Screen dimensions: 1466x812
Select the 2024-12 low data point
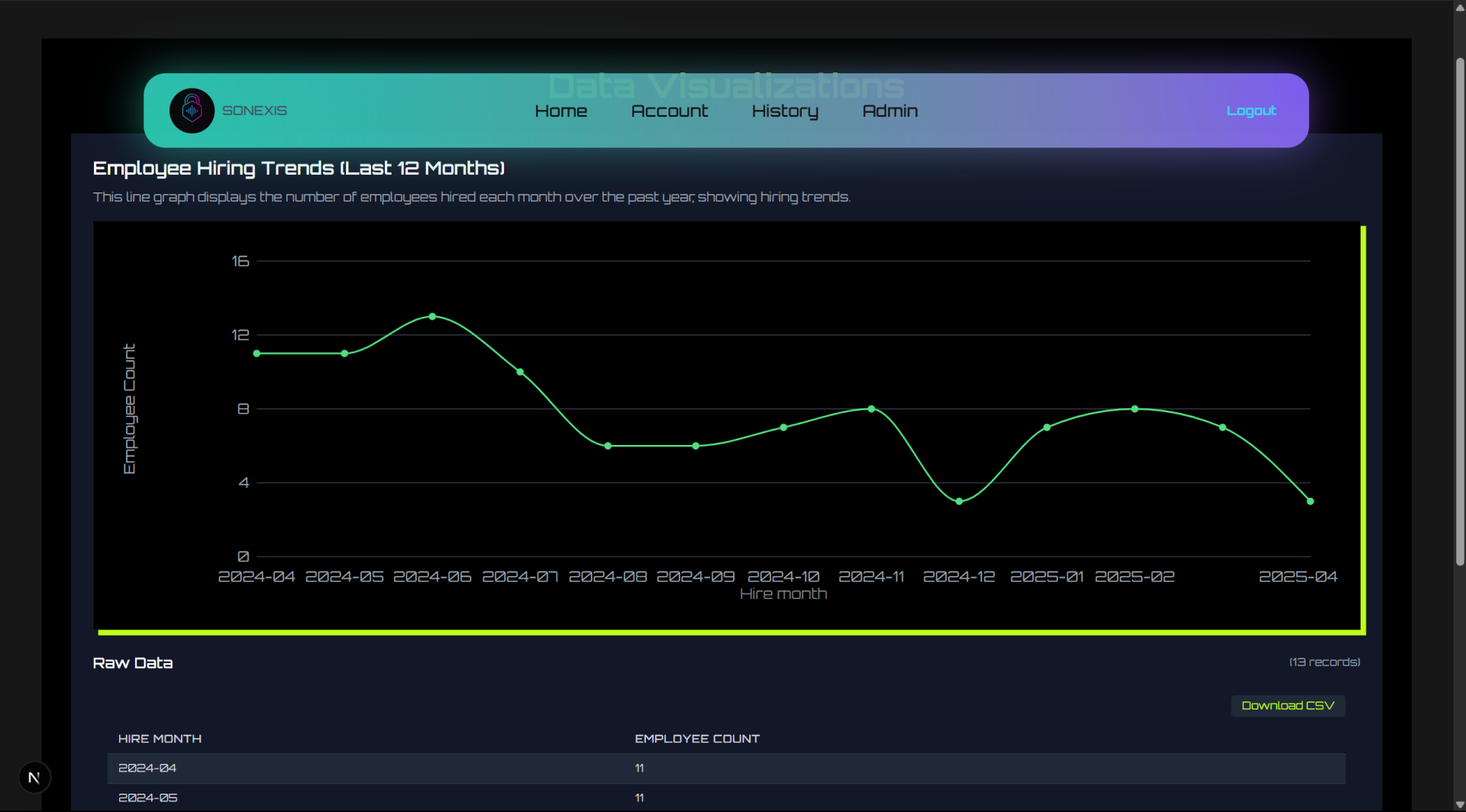click(x=959, y=501)
